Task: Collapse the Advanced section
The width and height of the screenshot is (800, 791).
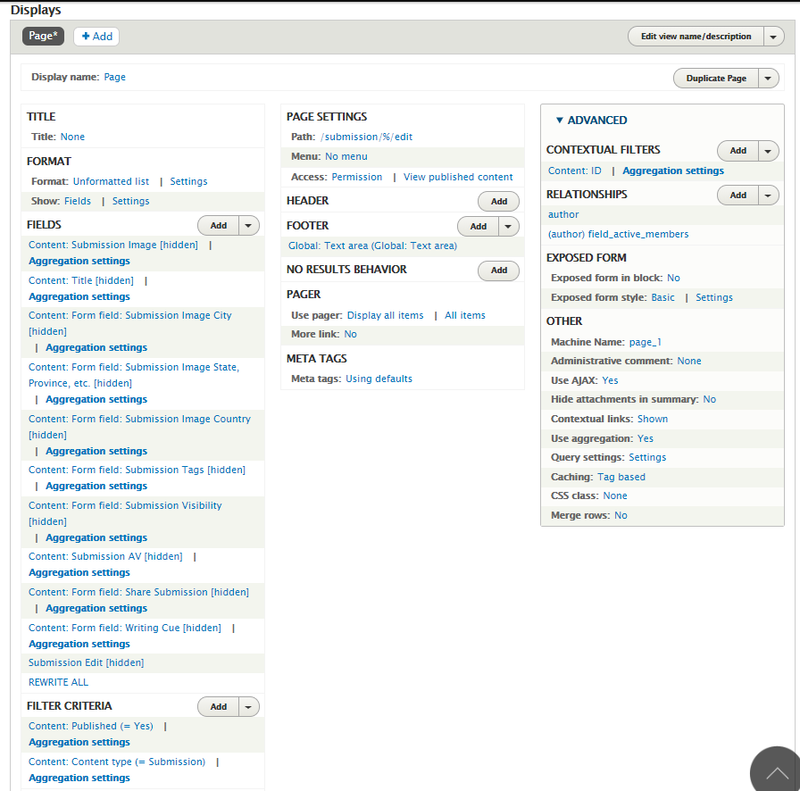Action: 590,120
